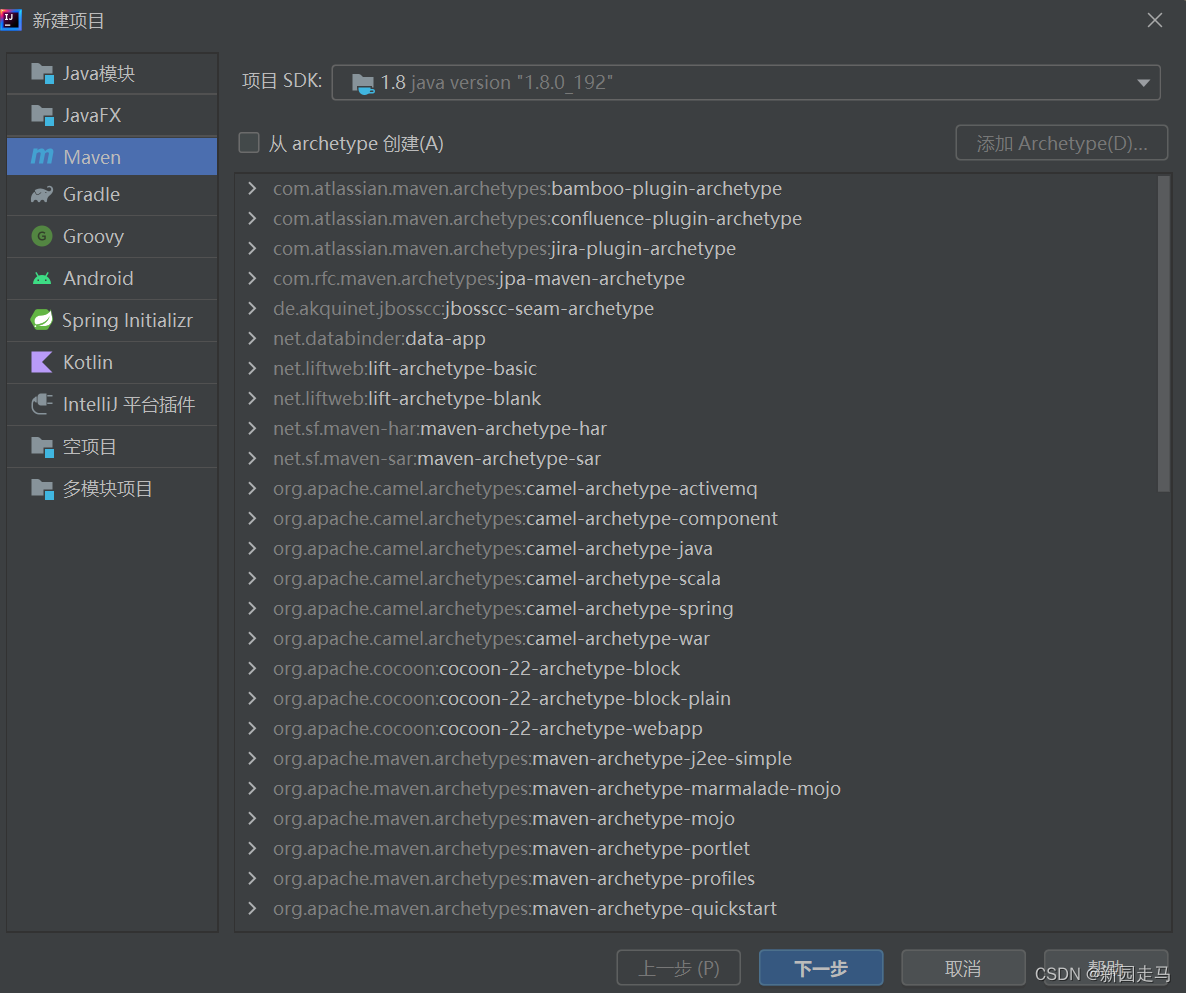Screen dimensions: 1186x993
Task: Expand confluence-plugin-archetype entry
Action: [x=253, y=219]
